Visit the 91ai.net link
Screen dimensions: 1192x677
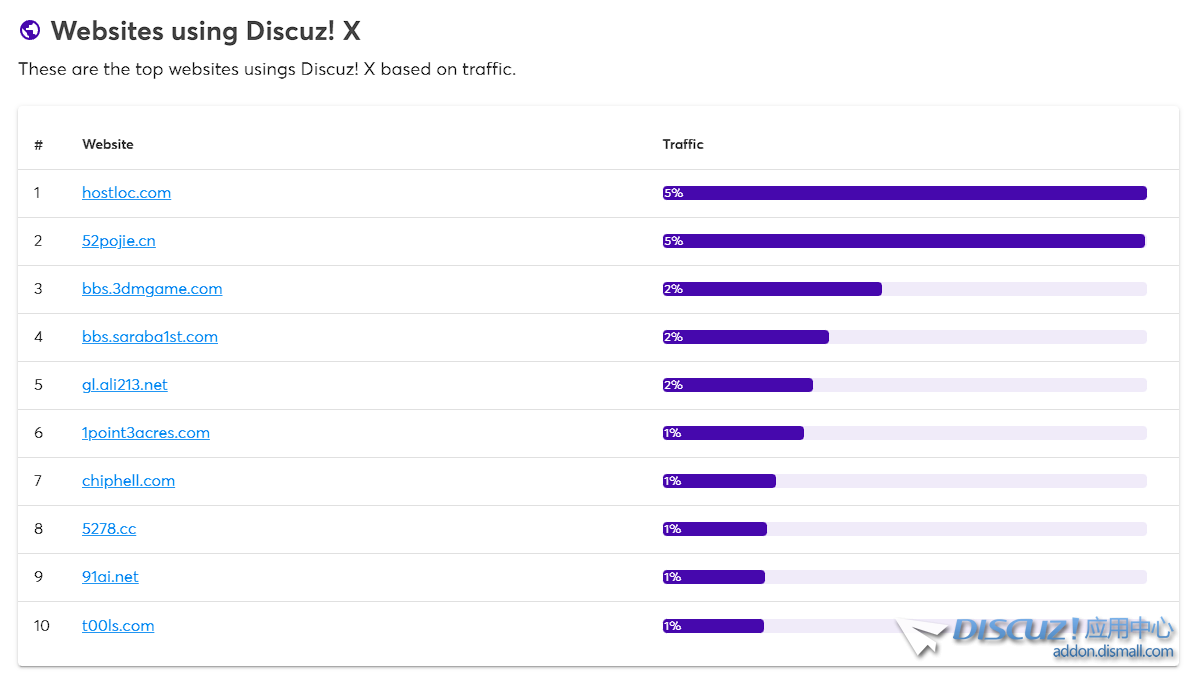click(x=110, y=577)
